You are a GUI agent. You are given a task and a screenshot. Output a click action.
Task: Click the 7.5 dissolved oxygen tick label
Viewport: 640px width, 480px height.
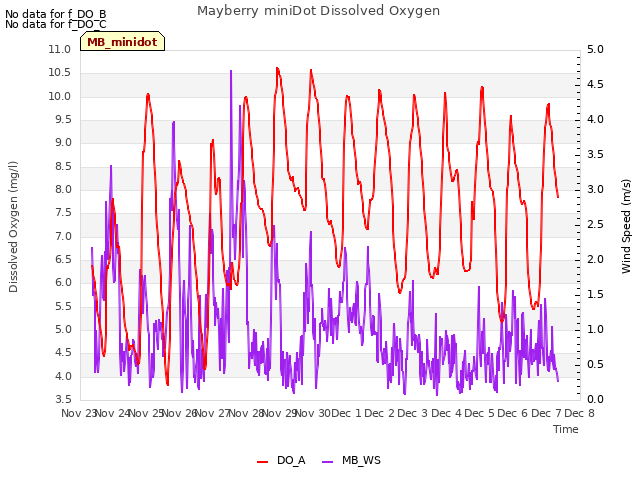[63, 213]
